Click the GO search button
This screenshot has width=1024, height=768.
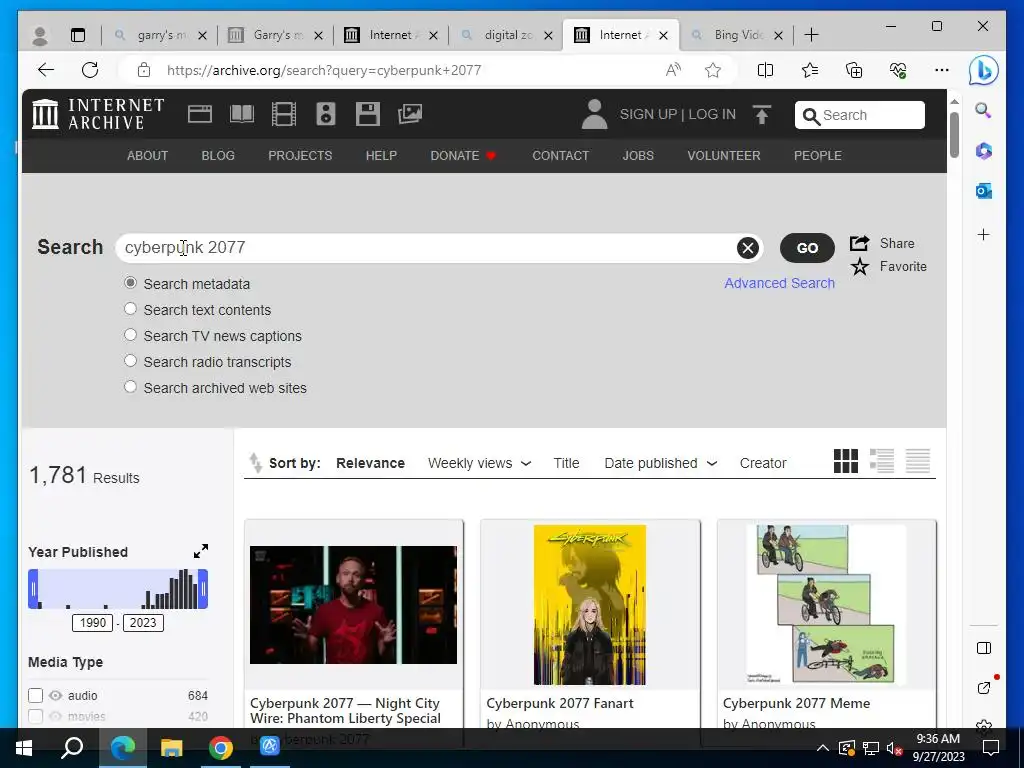click(807, 248)
